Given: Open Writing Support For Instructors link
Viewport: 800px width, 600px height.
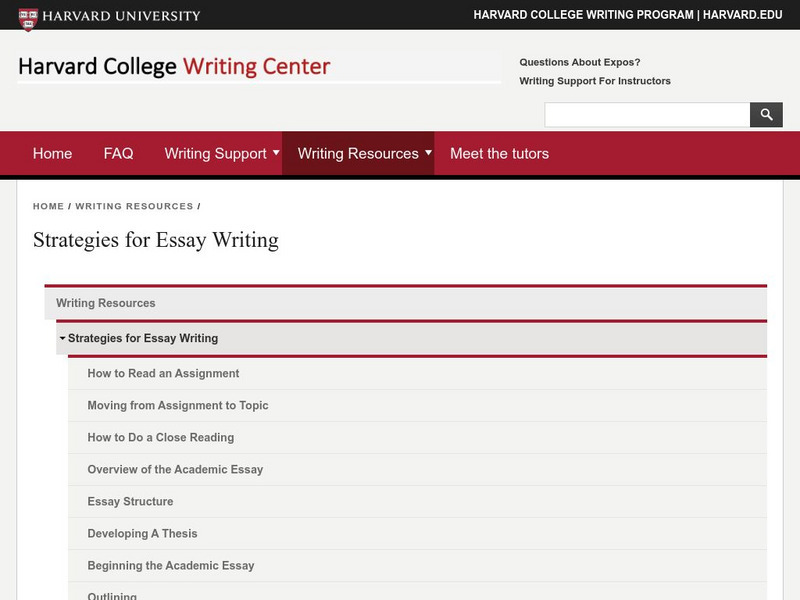Looking at the screenshot, I should click(x=595, y=81).
